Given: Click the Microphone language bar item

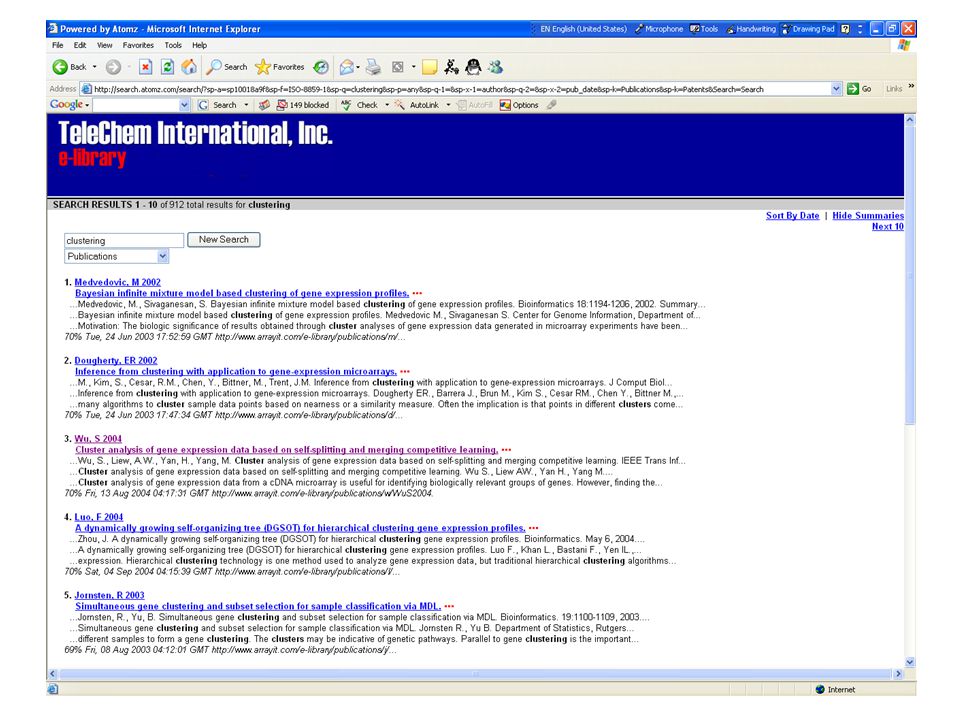Looking at the screenshot, I should [x=659, y=29].
